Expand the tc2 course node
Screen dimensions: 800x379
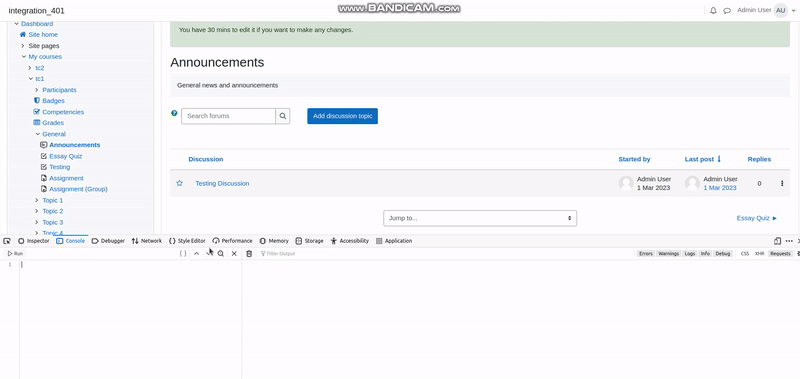click(30, 68)
